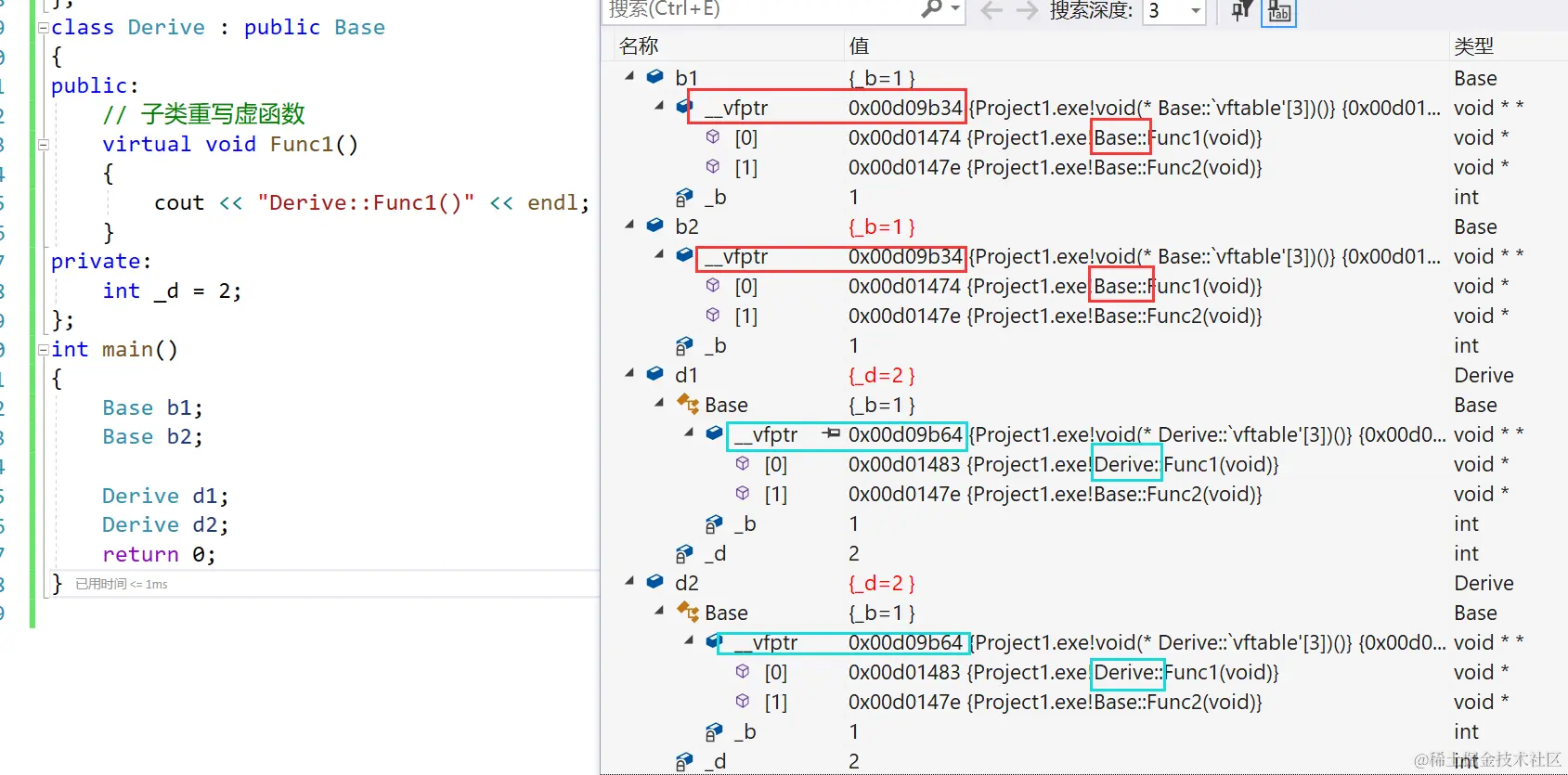The width and height of the screenshot is (1568, 775).
Task: Select d1's [0] value with Derive::Func1
Action: (1064, 464)
